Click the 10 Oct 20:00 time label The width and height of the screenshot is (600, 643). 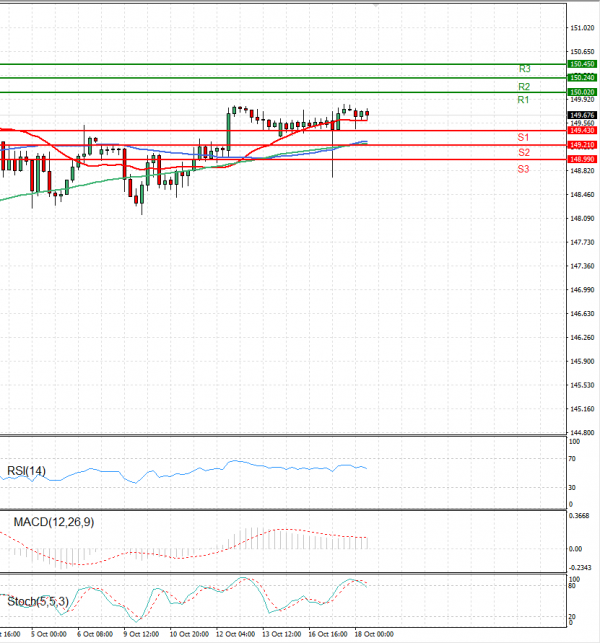click(189, 634)
